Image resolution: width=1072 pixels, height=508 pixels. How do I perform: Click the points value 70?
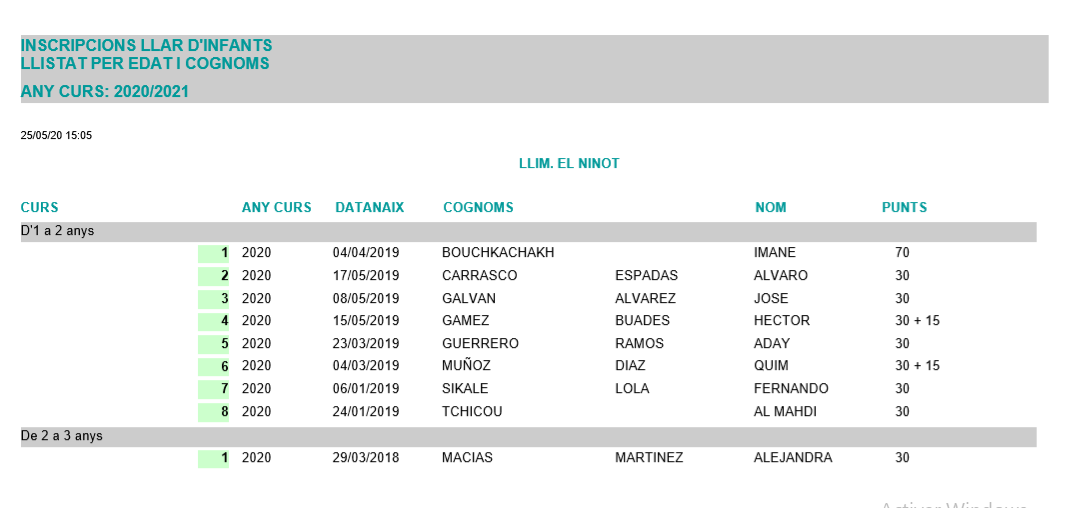click(x=902, y=252)
